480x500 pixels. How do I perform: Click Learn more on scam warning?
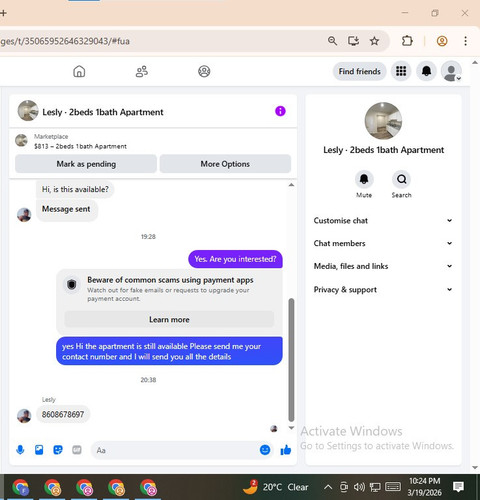(x=169, y=319)
